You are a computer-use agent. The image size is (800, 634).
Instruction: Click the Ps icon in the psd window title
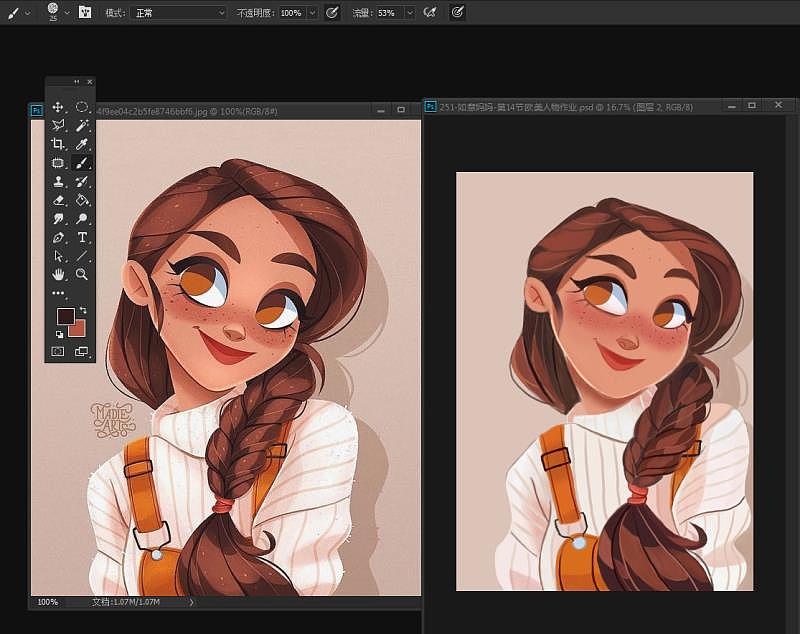pyautogui.click(x=431, y=106)
